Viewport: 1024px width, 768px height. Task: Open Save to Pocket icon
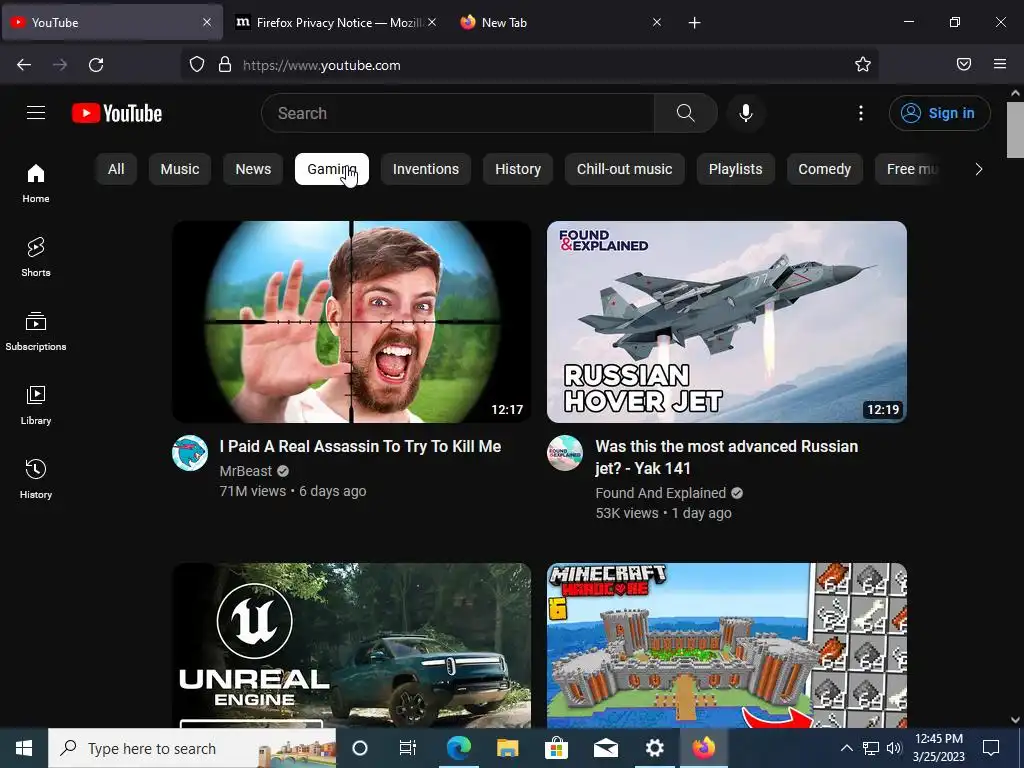coord(964,64)
